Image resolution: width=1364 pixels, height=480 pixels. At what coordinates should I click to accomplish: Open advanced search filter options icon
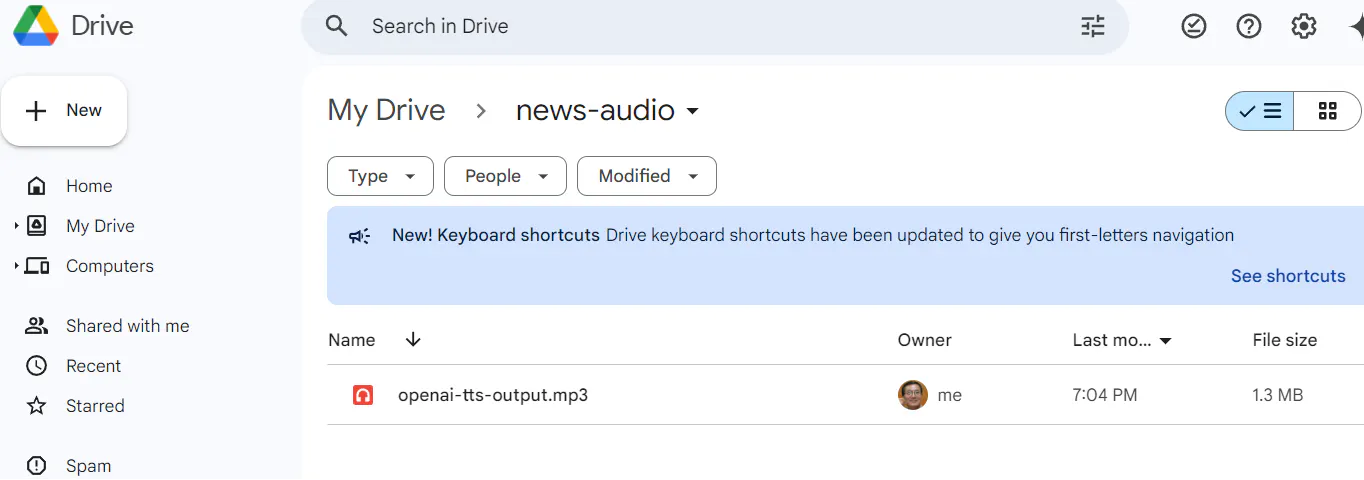tap(1093, 26)
